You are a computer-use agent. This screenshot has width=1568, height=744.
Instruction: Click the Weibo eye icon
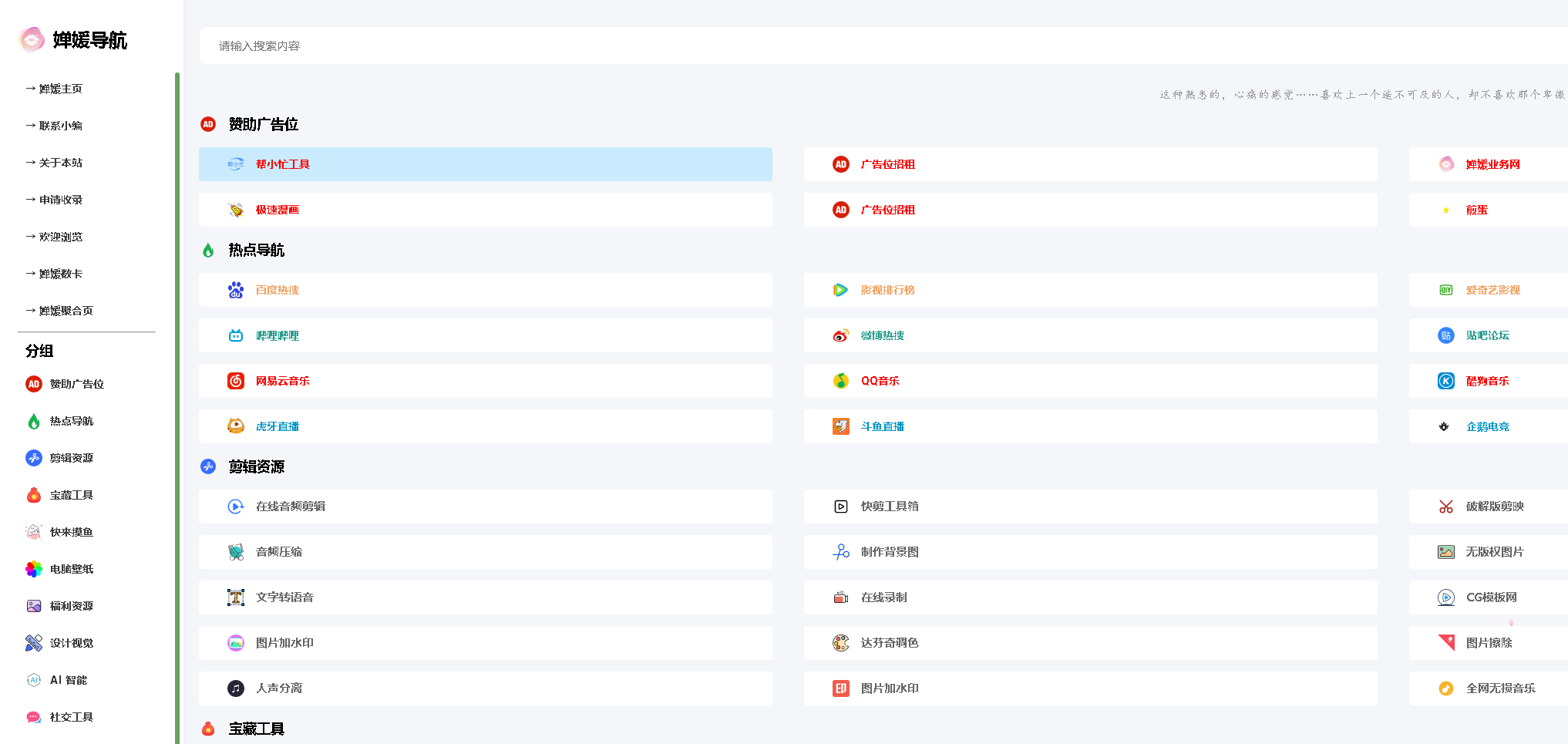(x=841, y=335)
